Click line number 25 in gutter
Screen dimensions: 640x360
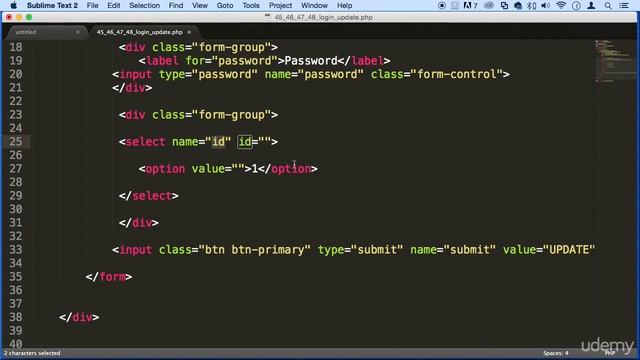[x=16, y=142]
